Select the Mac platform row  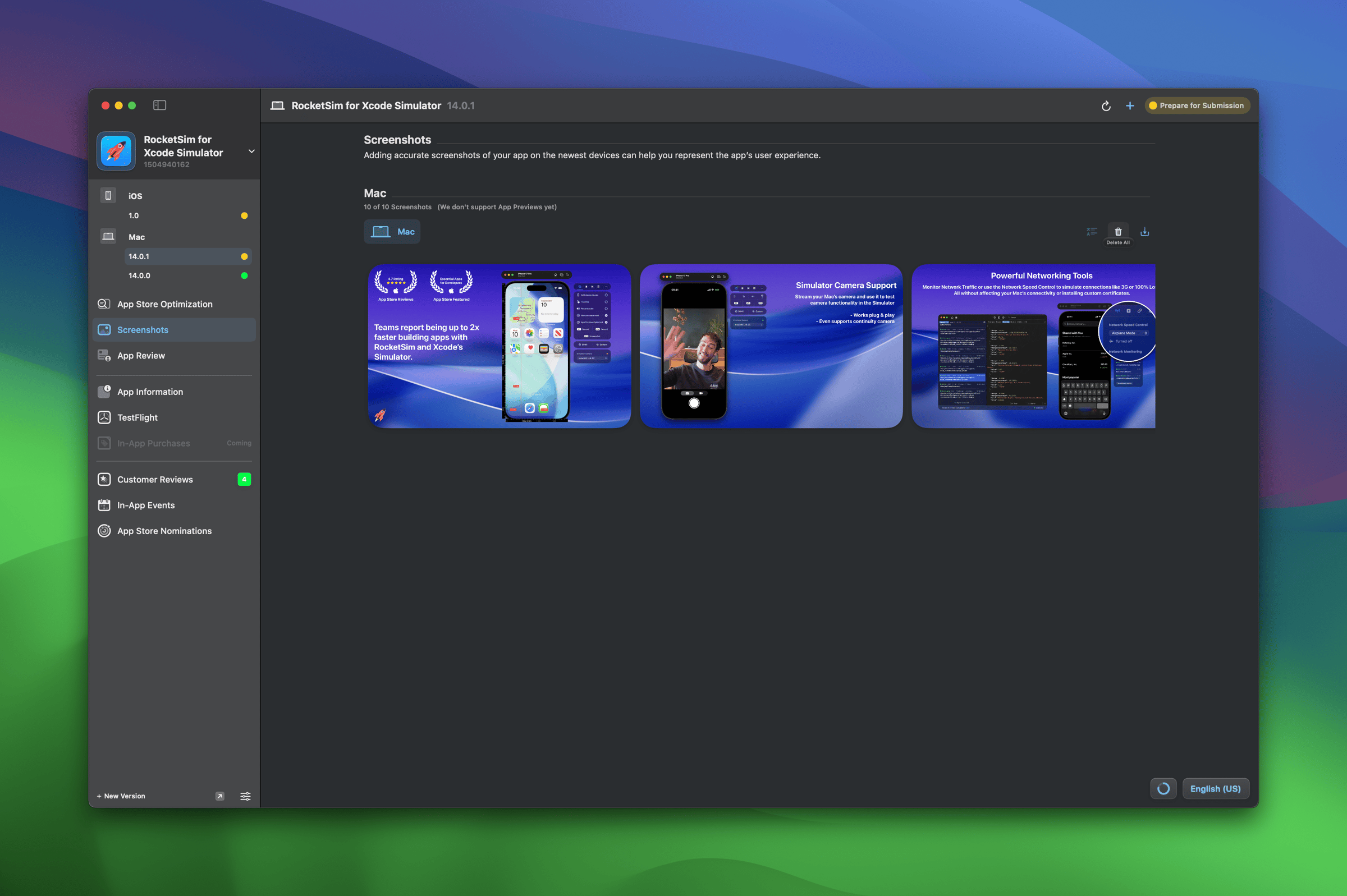pyautogui.click(x=175, y=237)
